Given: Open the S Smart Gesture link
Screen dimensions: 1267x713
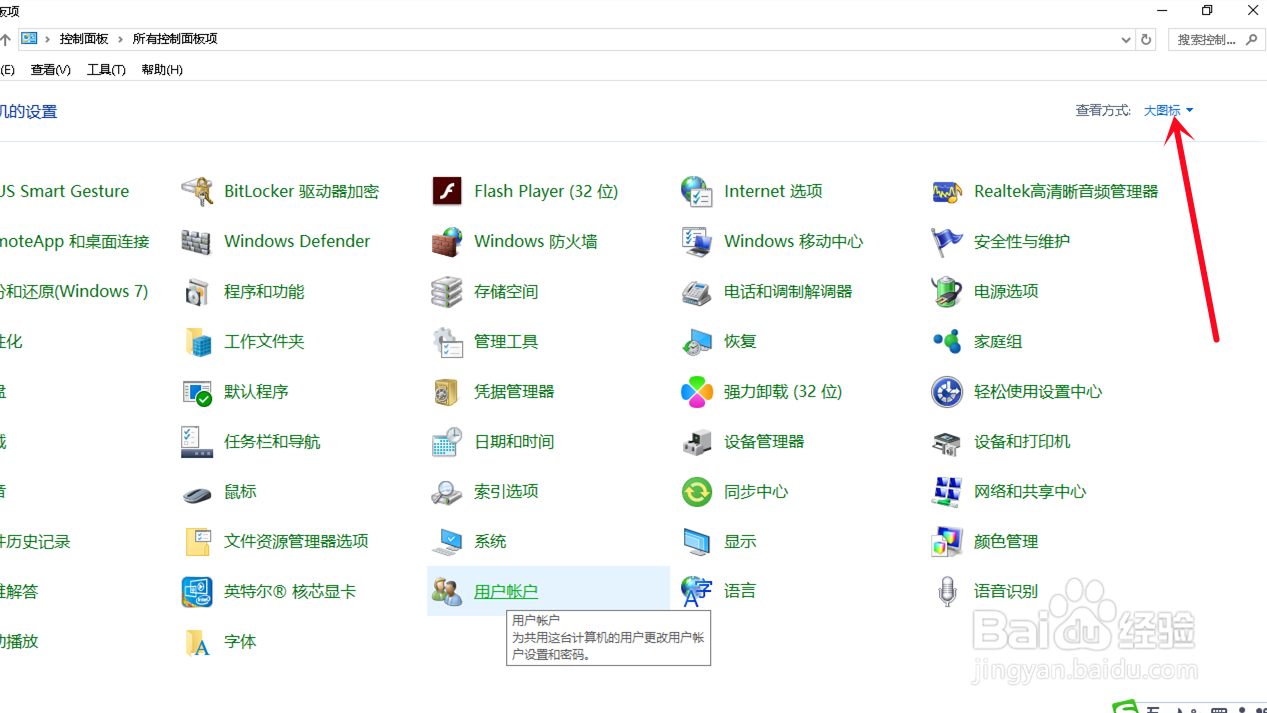Looking at the screenshot, I should click(x=65, y=191).
